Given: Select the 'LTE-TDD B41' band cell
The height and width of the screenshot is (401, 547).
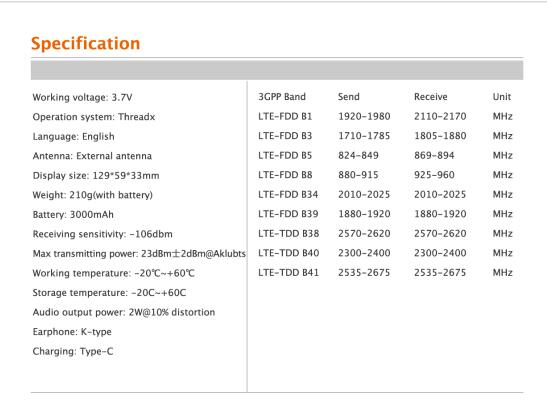Looking at the screenshot, I should coord(289,273).
